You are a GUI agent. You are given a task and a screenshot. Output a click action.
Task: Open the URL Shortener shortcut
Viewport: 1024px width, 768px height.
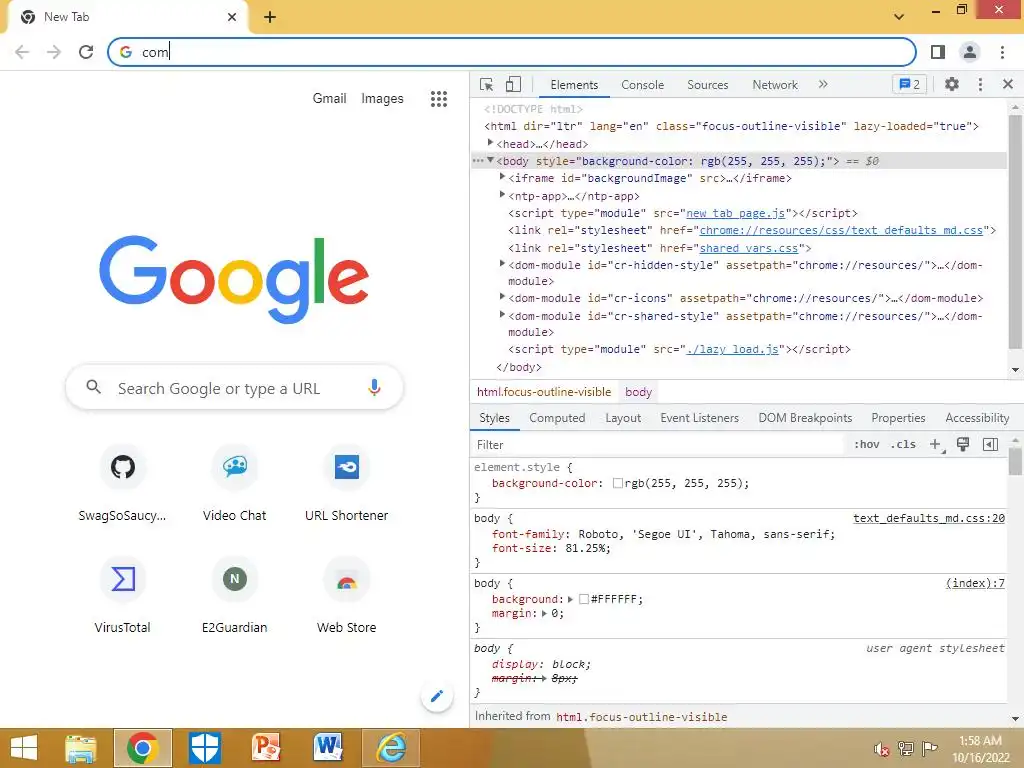(347, 484)
